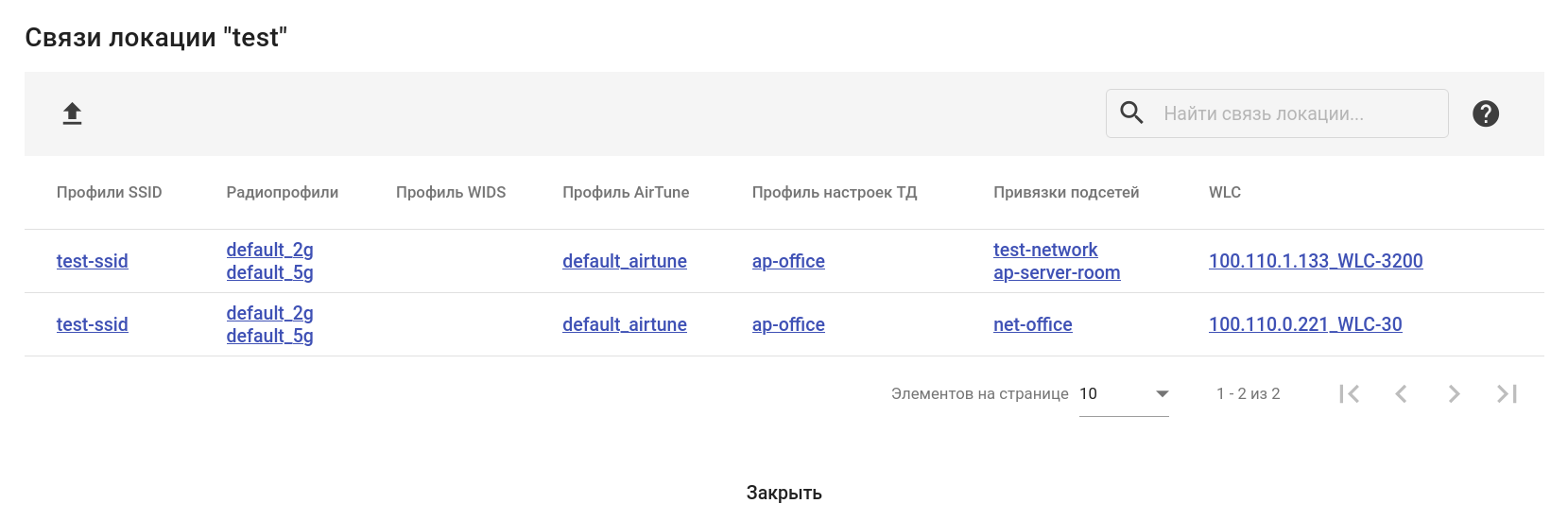Go to previous page arrow

1401,393
